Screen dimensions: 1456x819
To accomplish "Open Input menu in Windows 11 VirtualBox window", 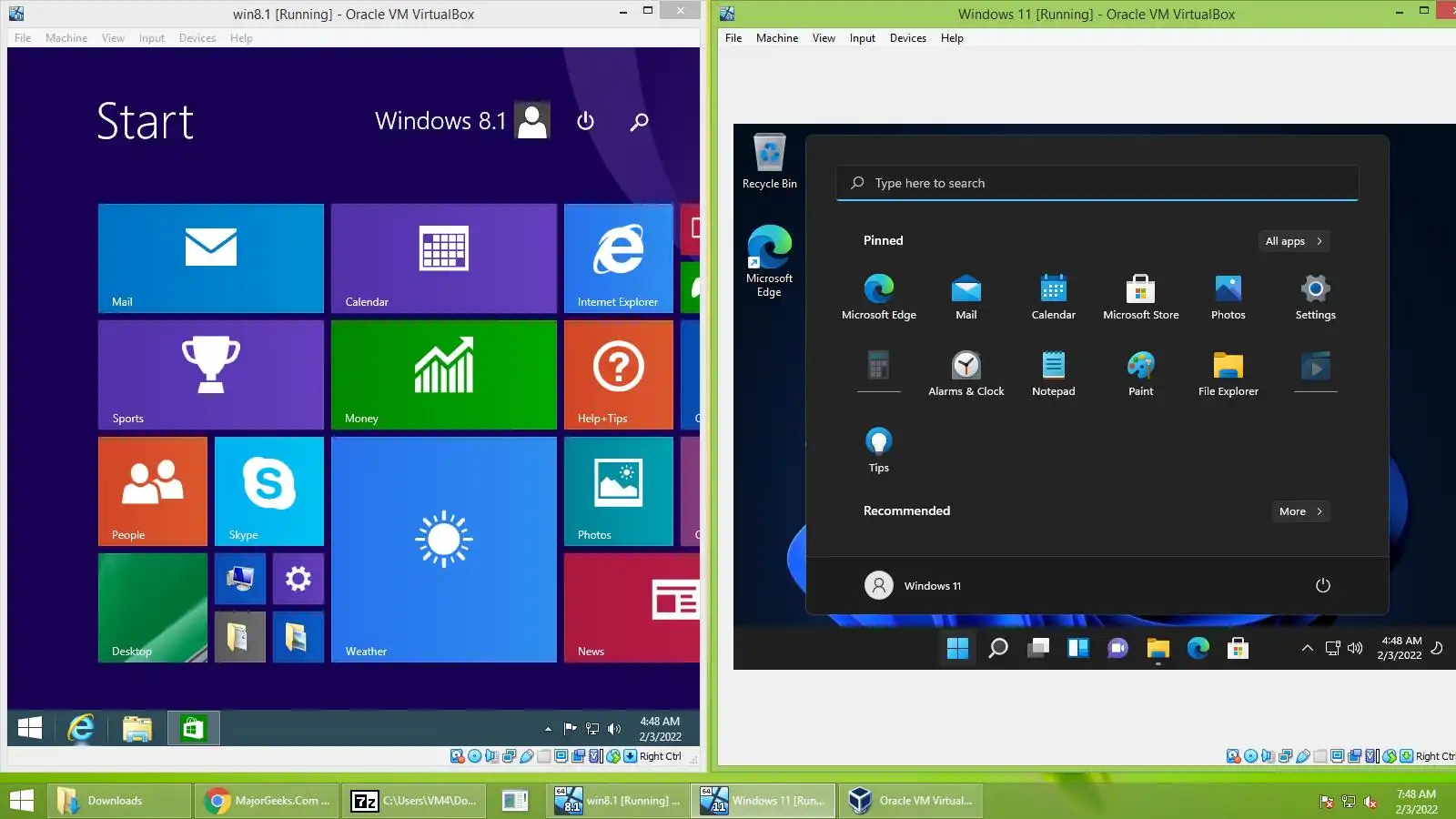I will pos(863,38).
